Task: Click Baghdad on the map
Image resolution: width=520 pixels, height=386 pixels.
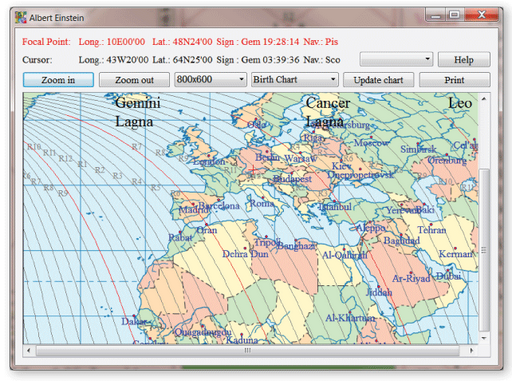Action: pos(402,240)
